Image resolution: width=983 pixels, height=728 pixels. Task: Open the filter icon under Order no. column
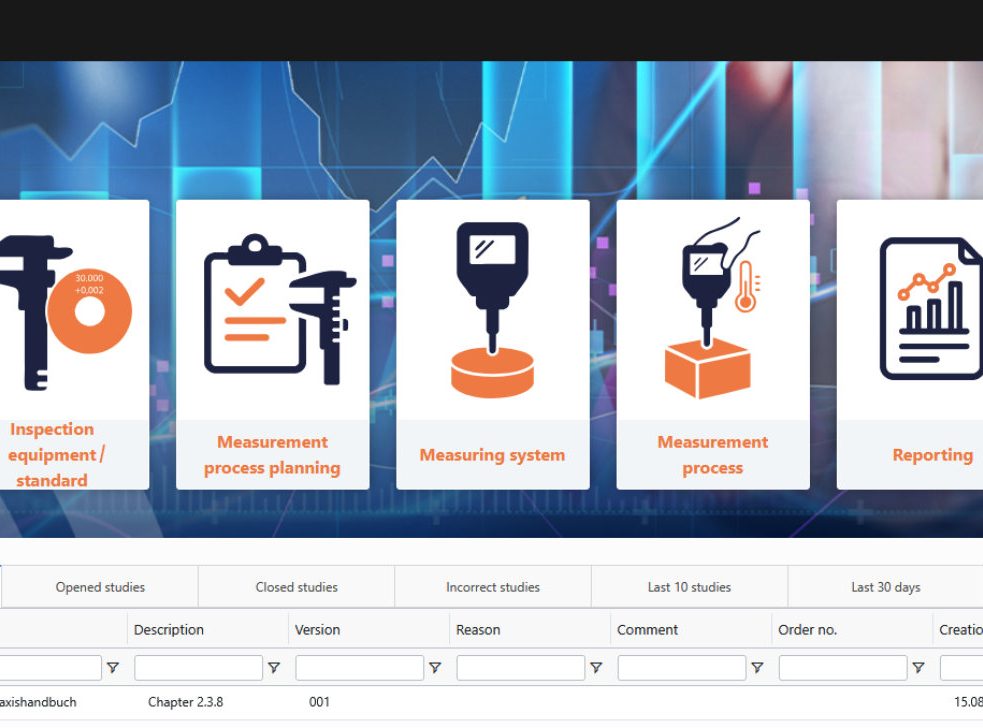tap(918, 668)
